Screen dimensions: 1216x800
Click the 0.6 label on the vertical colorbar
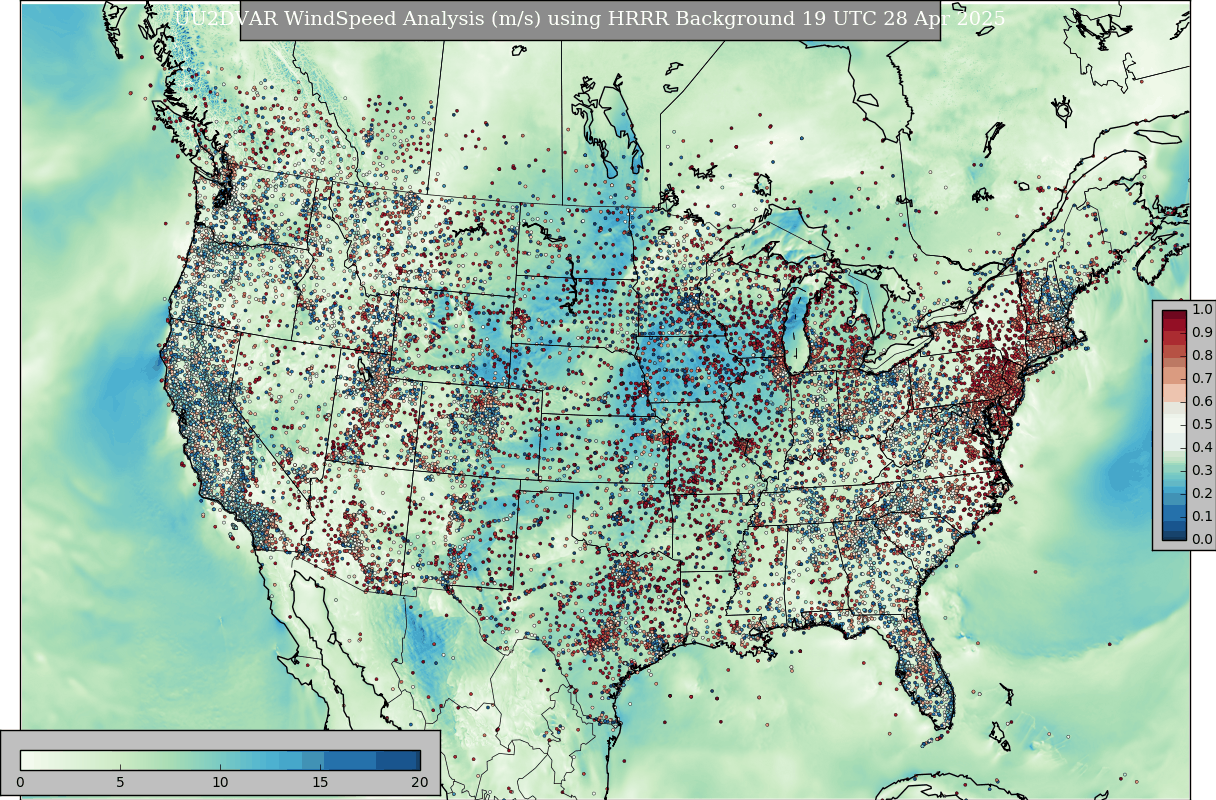tap(1202, 402)
